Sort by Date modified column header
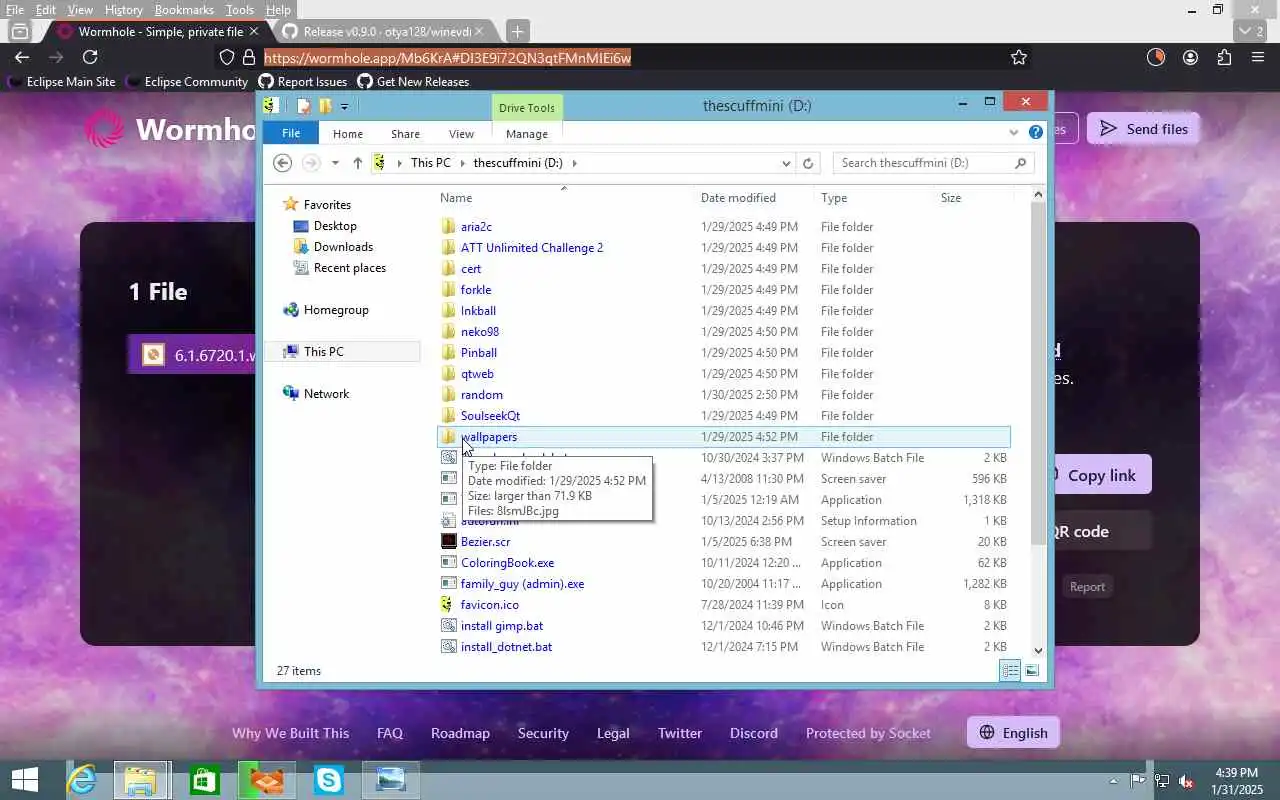Viewport: 1280px width, 800px height. [x=738, y=198]
